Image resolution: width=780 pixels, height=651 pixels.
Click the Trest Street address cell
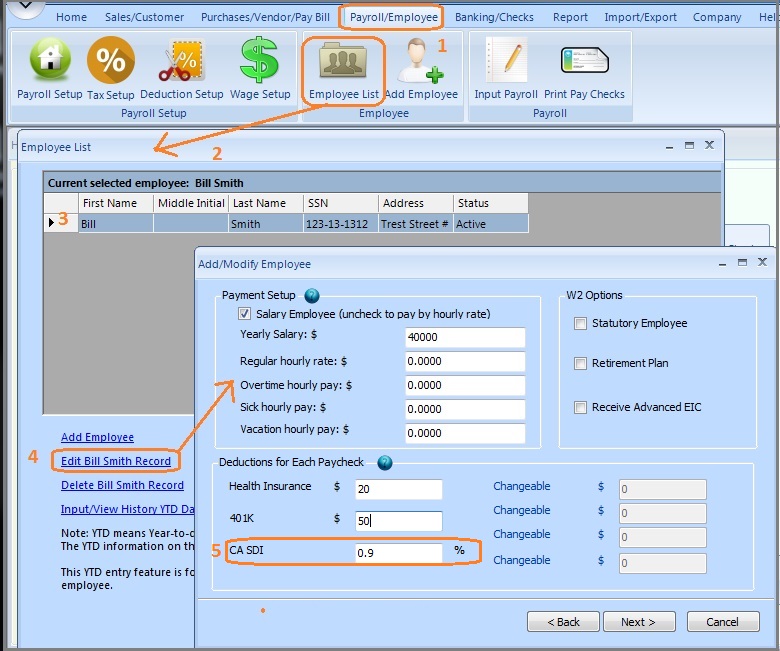click(416, 224)
